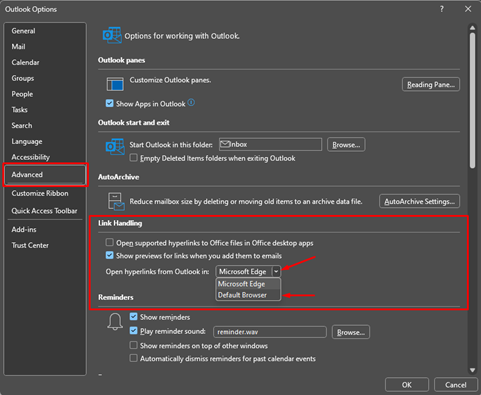This screenshot has height=395, width=481.
Task: Enable Show reminders on top of windows
Action: [133, 345]
